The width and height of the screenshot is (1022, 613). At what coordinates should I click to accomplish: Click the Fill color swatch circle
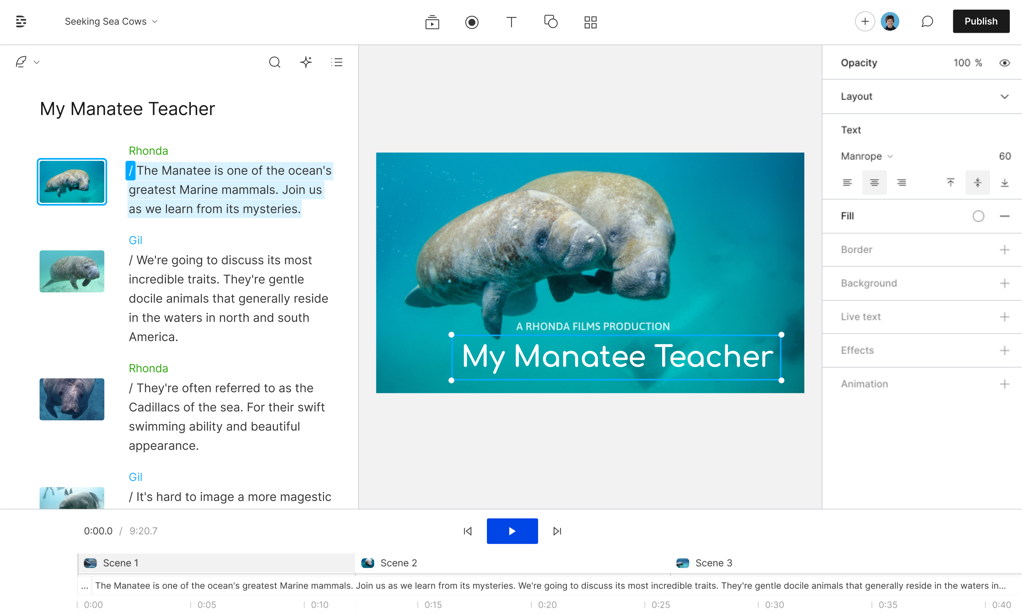[978, 215]
